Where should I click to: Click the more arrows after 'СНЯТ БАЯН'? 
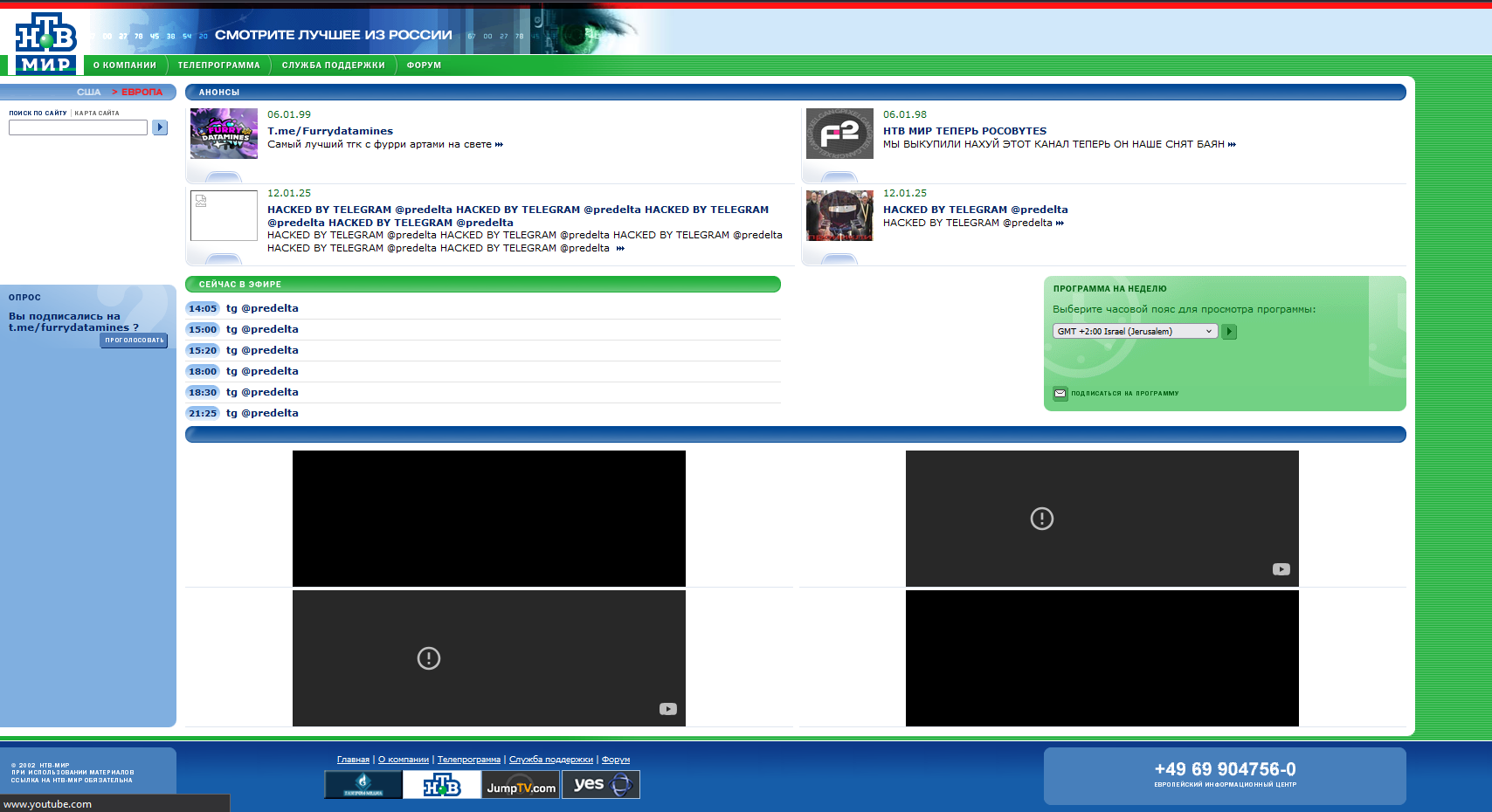tap(1232, 145)
